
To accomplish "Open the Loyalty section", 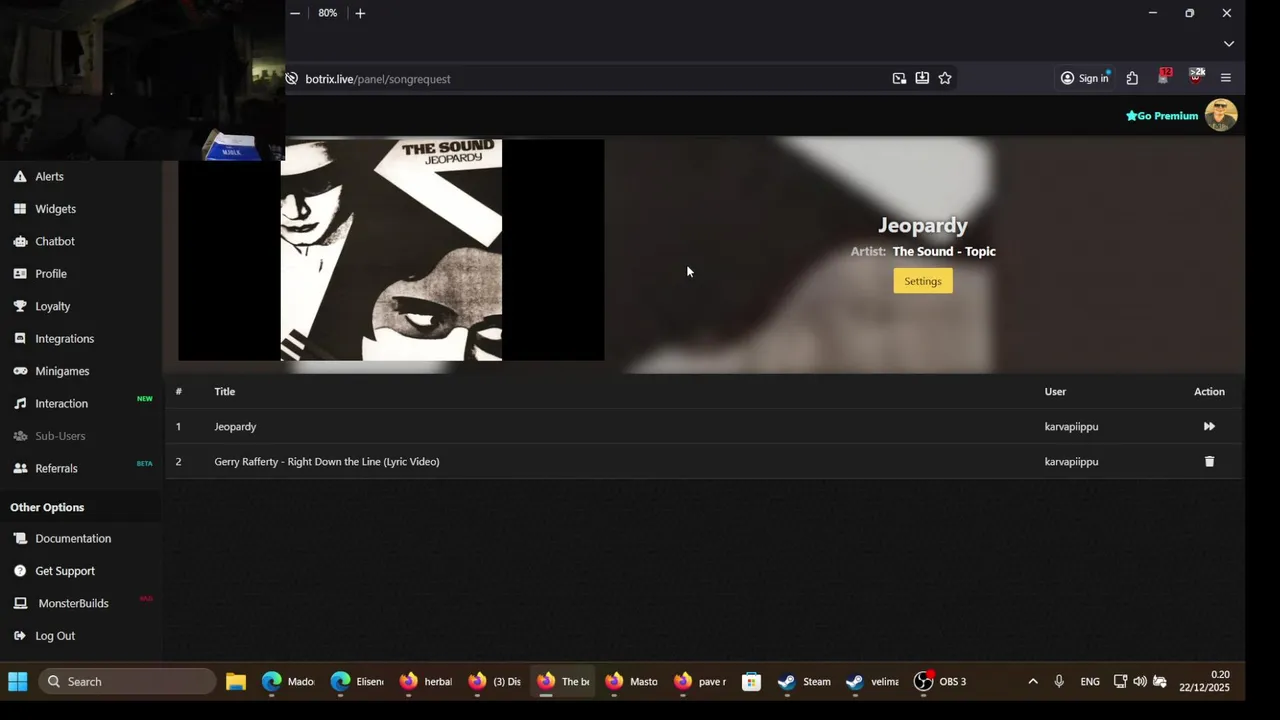I will [x=52, y=306].
